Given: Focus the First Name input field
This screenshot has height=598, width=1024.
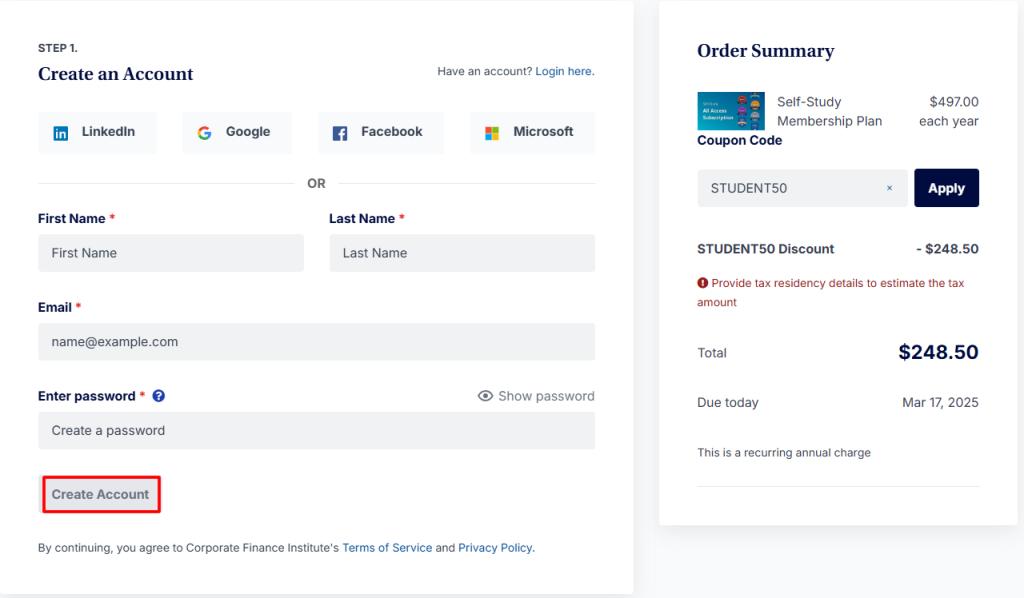Looking at the screenshot, I should pos(171,253).
